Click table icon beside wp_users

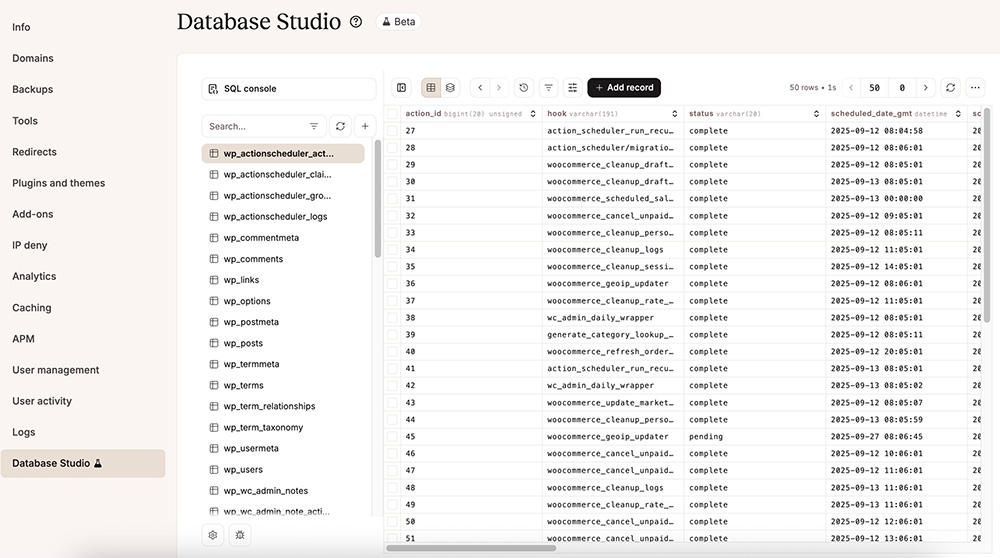click(214, 469)
